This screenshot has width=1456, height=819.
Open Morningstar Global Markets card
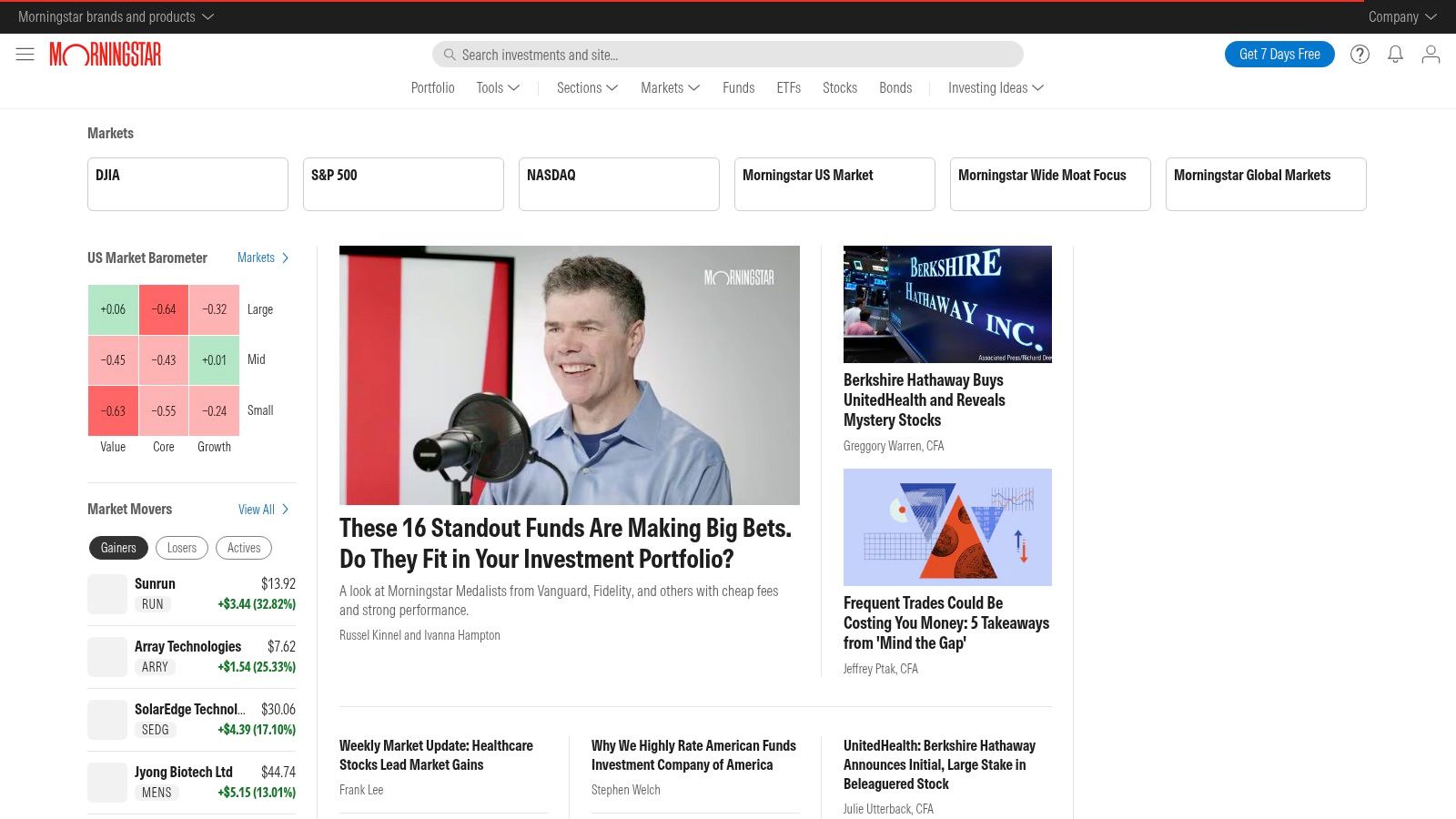click(x=1266, y=184)
